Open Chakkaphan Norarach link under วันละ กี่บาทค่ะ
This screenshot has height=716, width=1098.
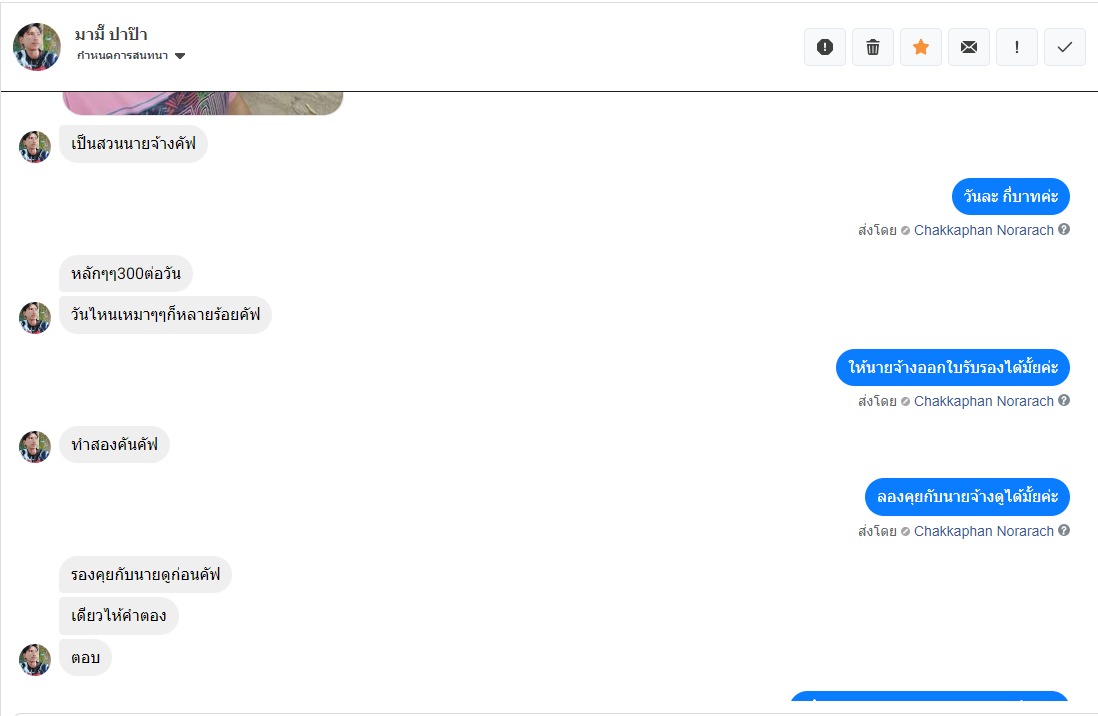pos(983,230)
